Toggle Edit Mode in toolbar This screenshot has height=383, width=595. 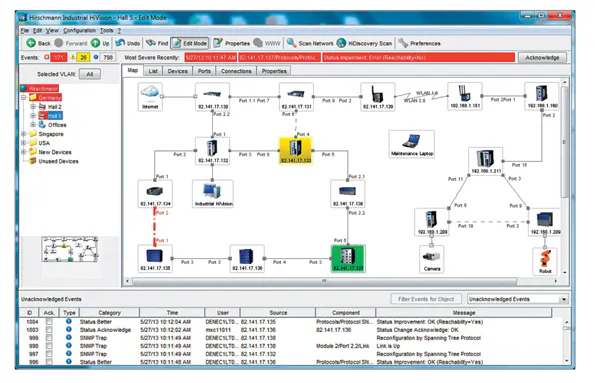coord(190,43)
